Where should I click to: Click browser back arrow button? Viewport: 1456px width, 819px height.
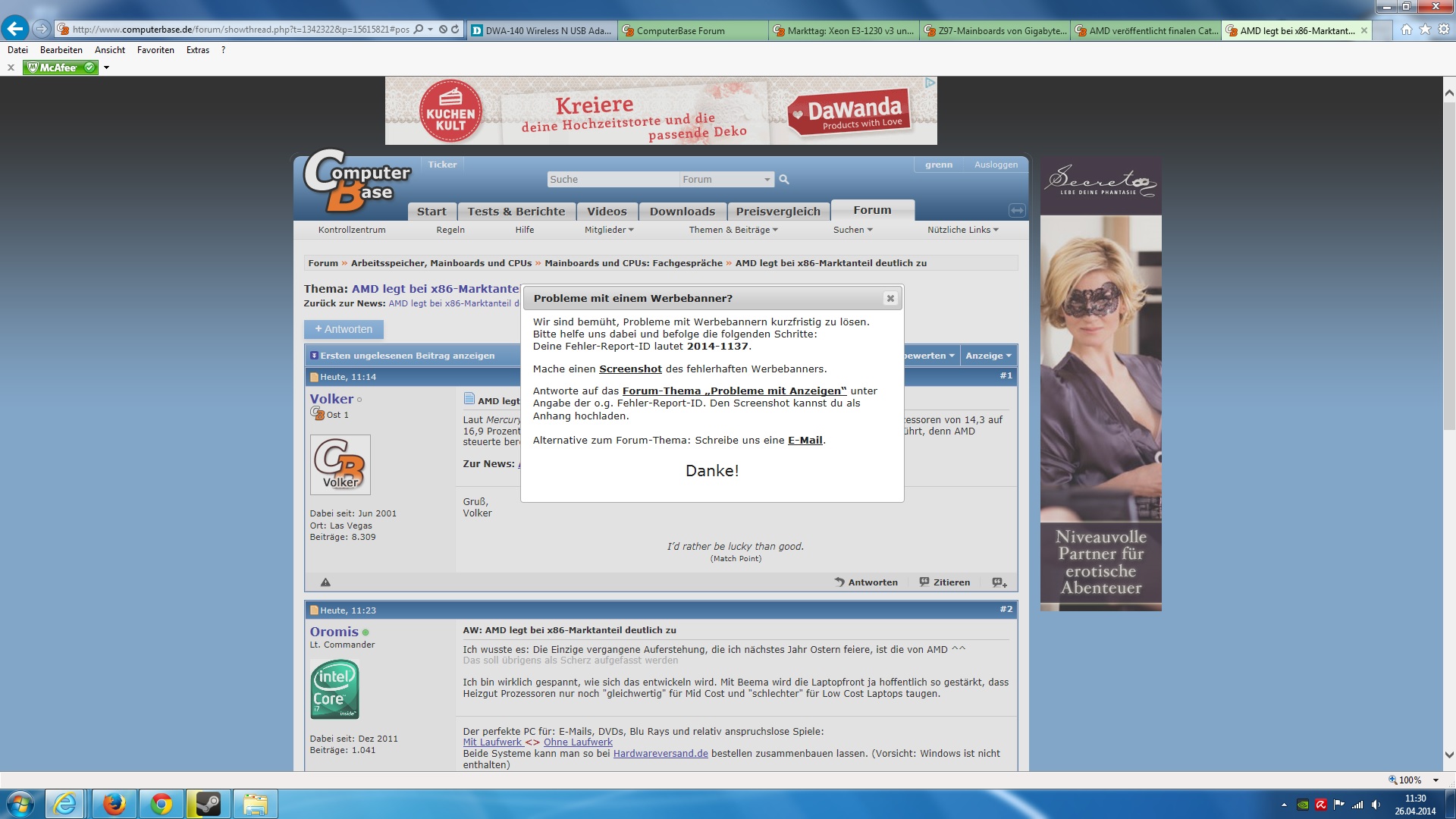(x=15, y=29)
